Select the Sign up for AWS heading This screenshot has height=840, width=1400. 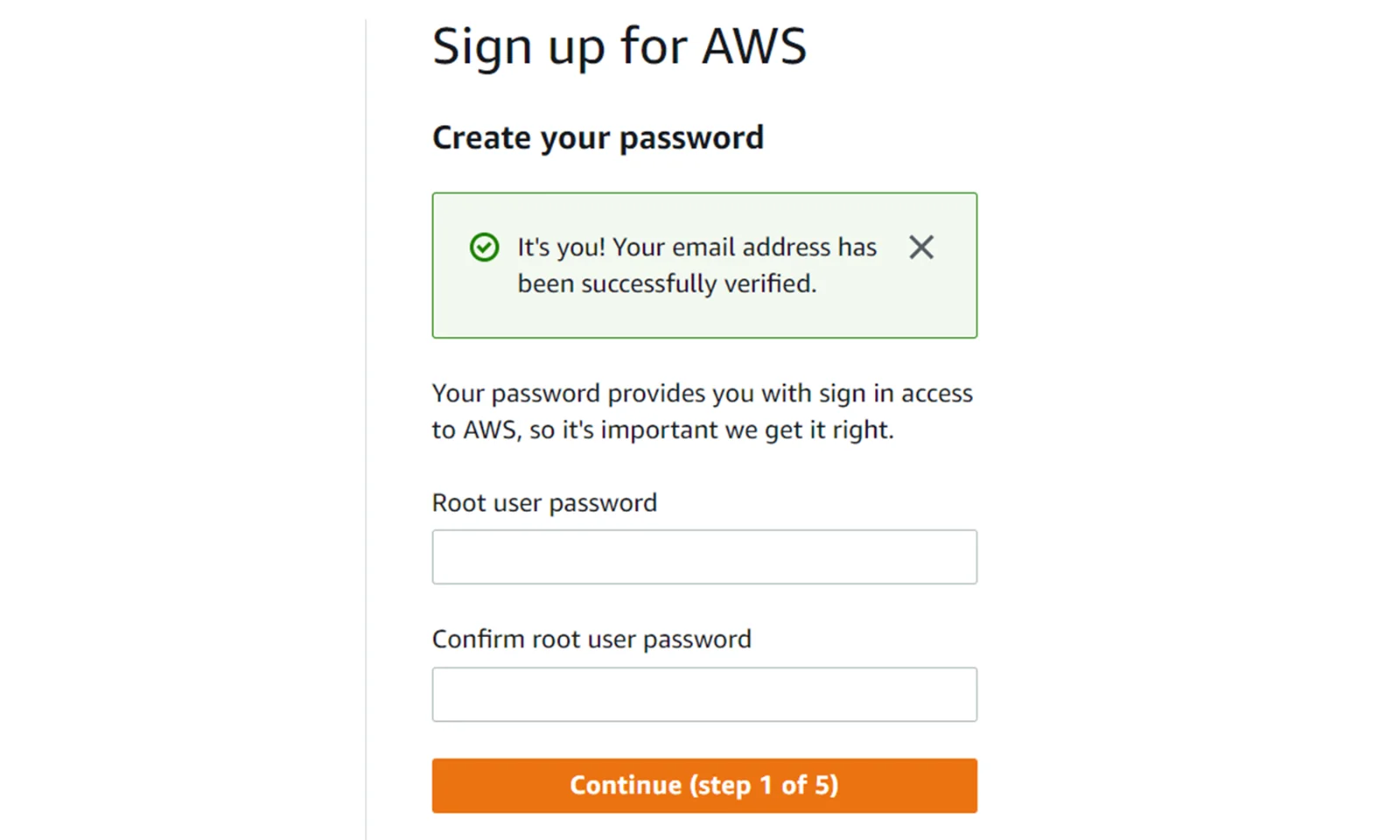click(619, 46)
